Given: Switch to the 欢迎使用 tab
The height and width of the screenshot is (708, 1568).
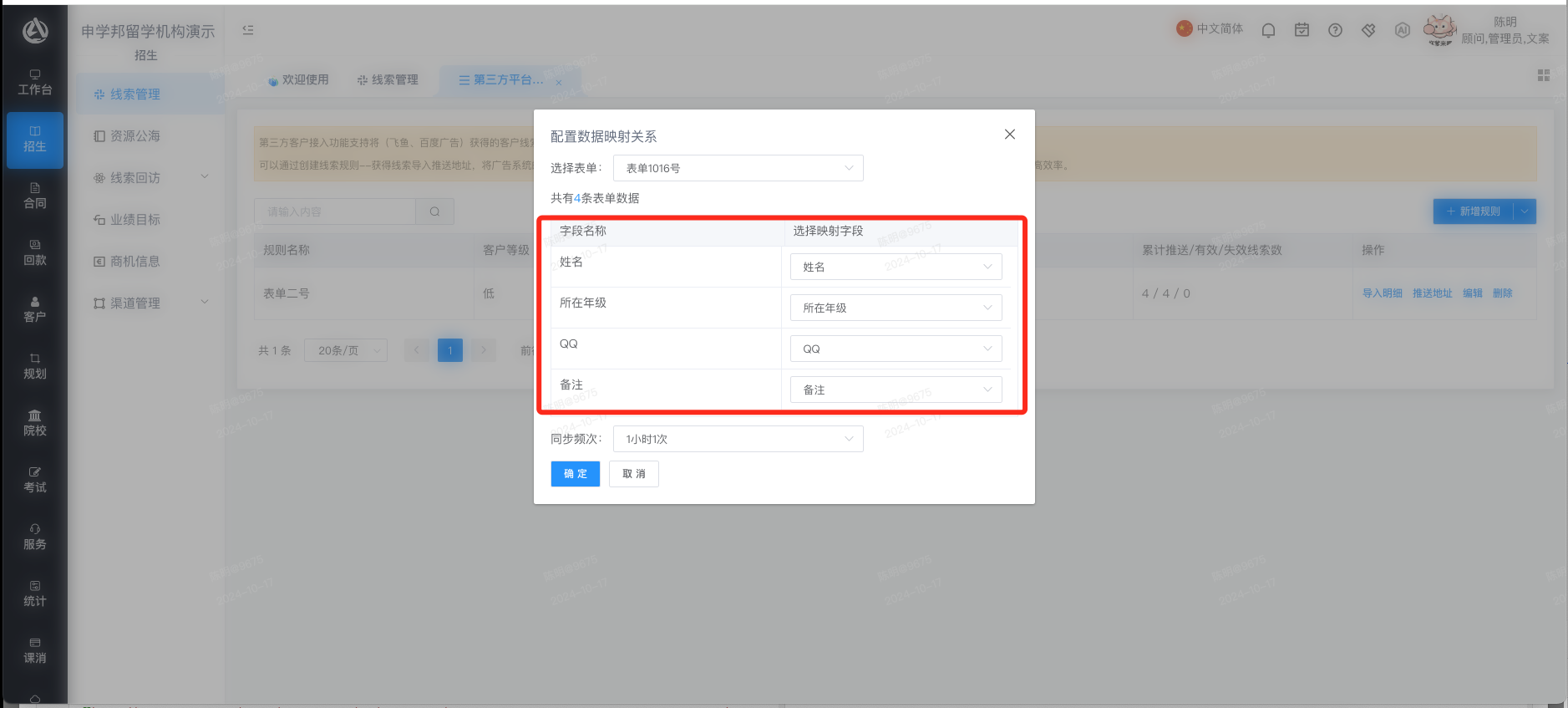Looking at the screenshot, I should [x=298, y=80].
